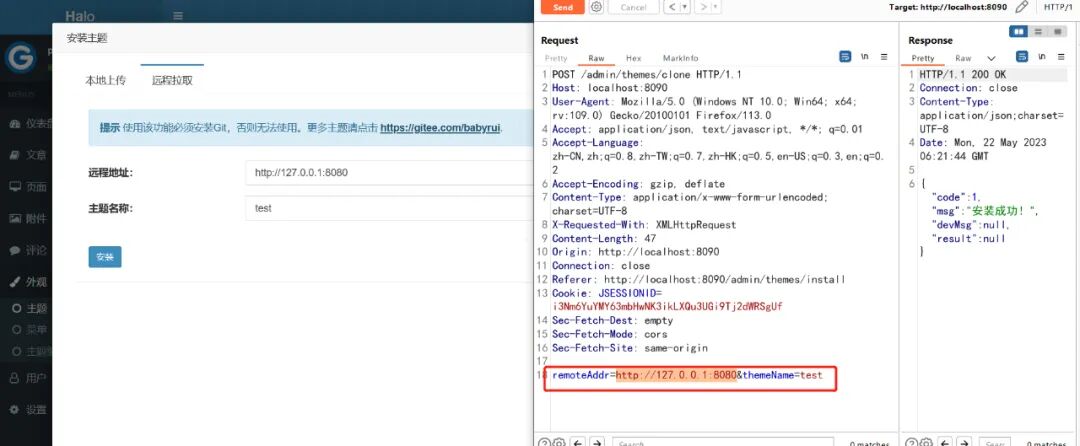This screenshot has height=446, width=1080.
Task: Toggle Halo sidebar with hamburger icon
Action: coord(178,15)
